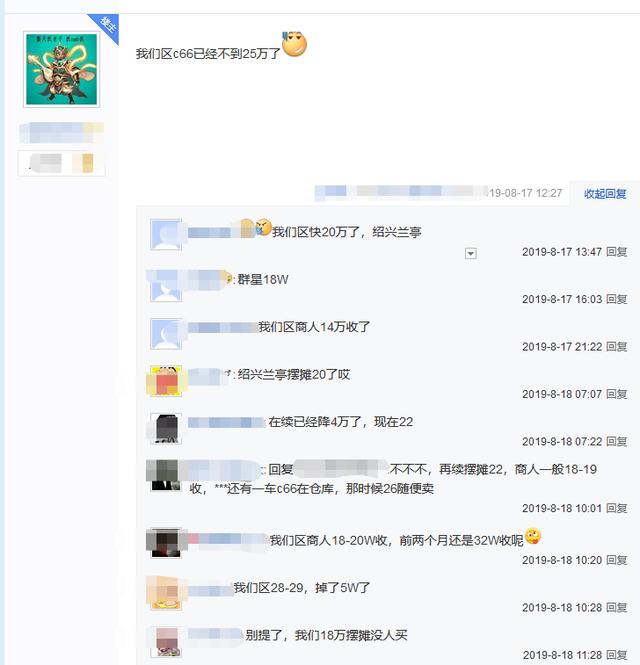Click the original poster's warrior avatar
This screenshot has width=640, height=665.
tap(61, 70)
